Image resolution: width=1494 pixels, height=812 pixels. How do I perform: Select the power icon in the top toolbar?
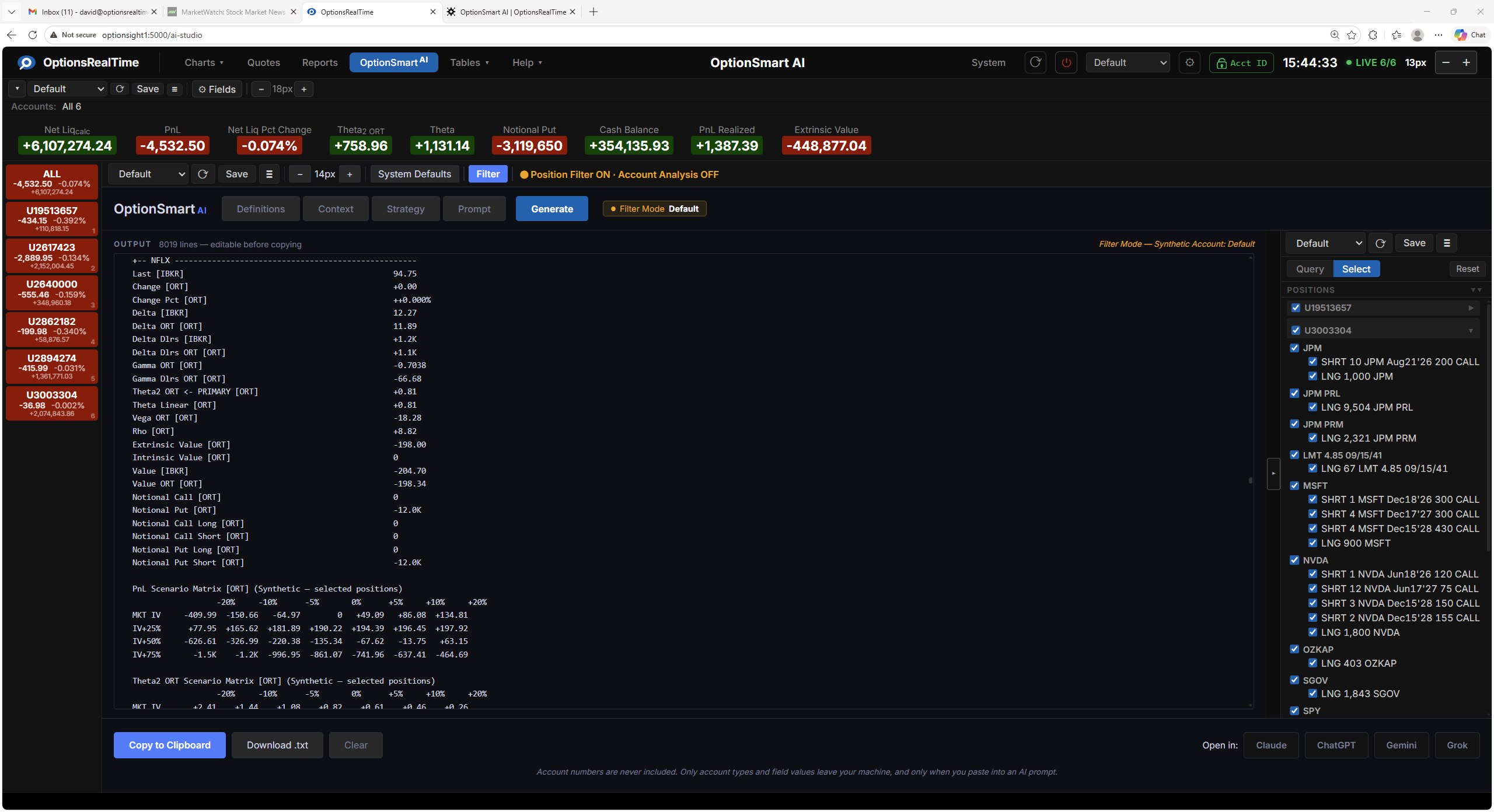(1066, 62)
